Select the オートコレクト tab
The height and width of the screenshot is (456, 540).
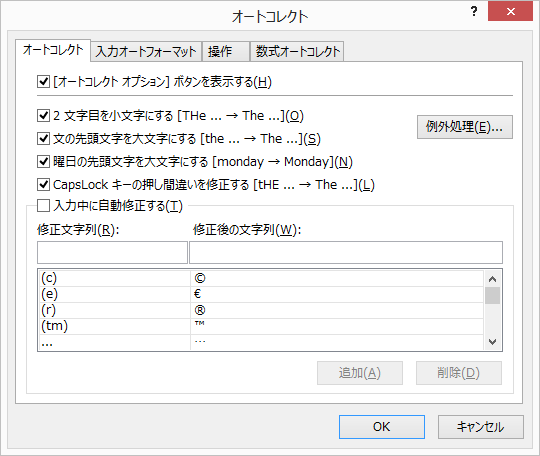(x=53, y=50)
